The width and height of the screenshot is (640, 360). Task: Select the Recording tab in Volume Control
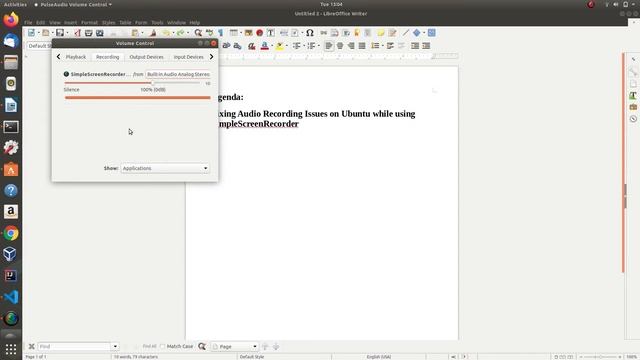(107, 57)
